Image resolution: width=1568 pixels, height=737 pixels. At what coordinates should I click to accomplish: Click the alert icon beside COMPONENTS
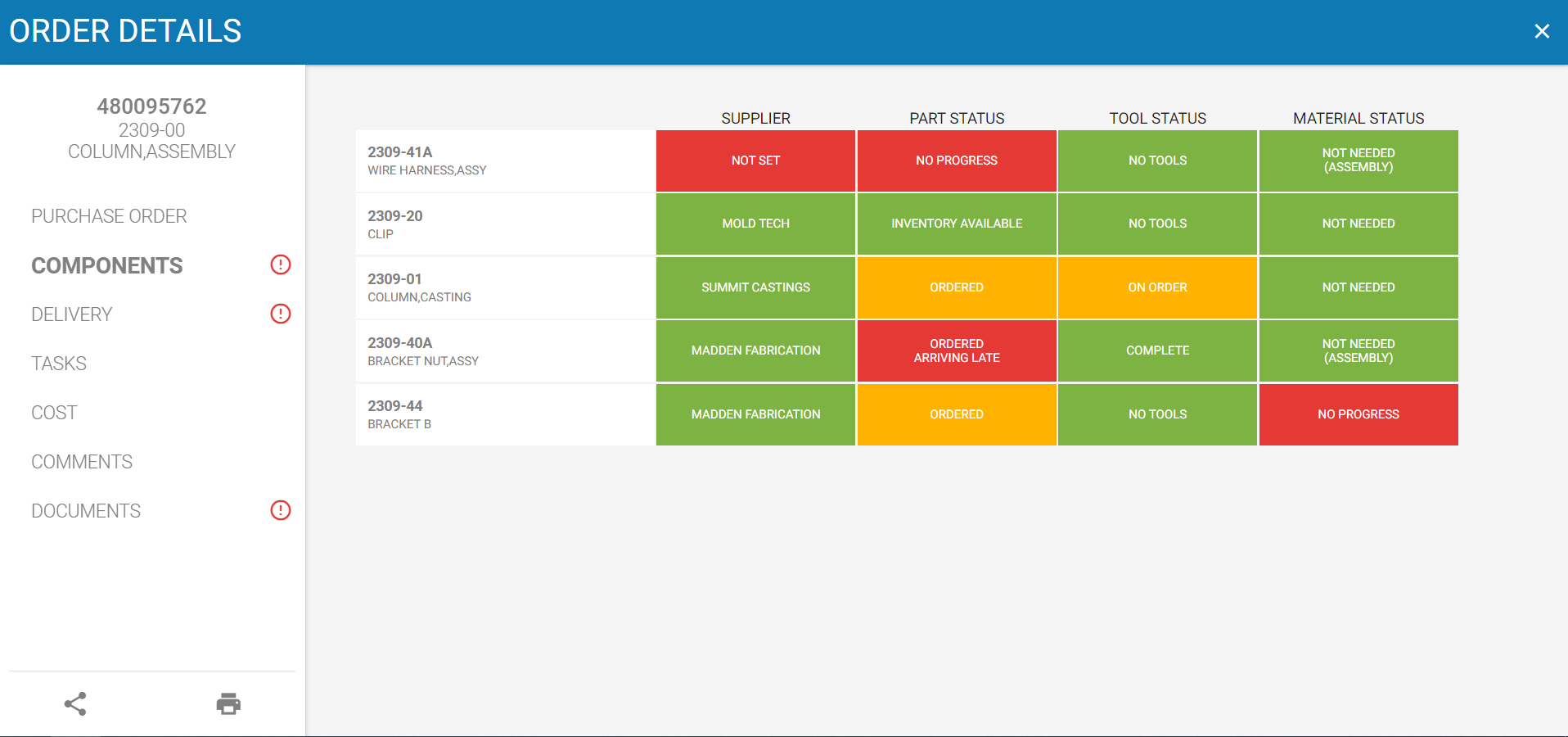[281, 265]
